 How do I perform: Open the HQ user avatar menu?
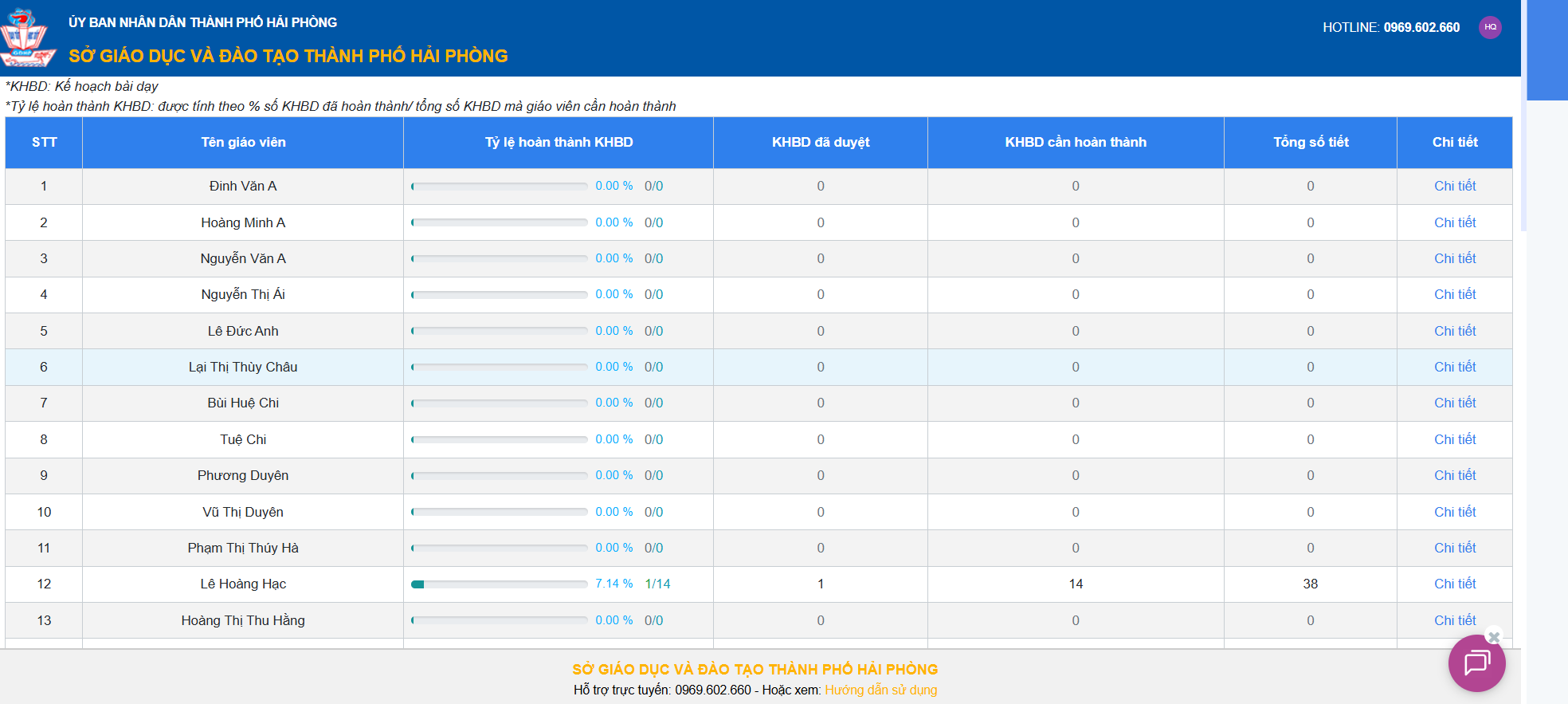click(x=1490, y=27)
